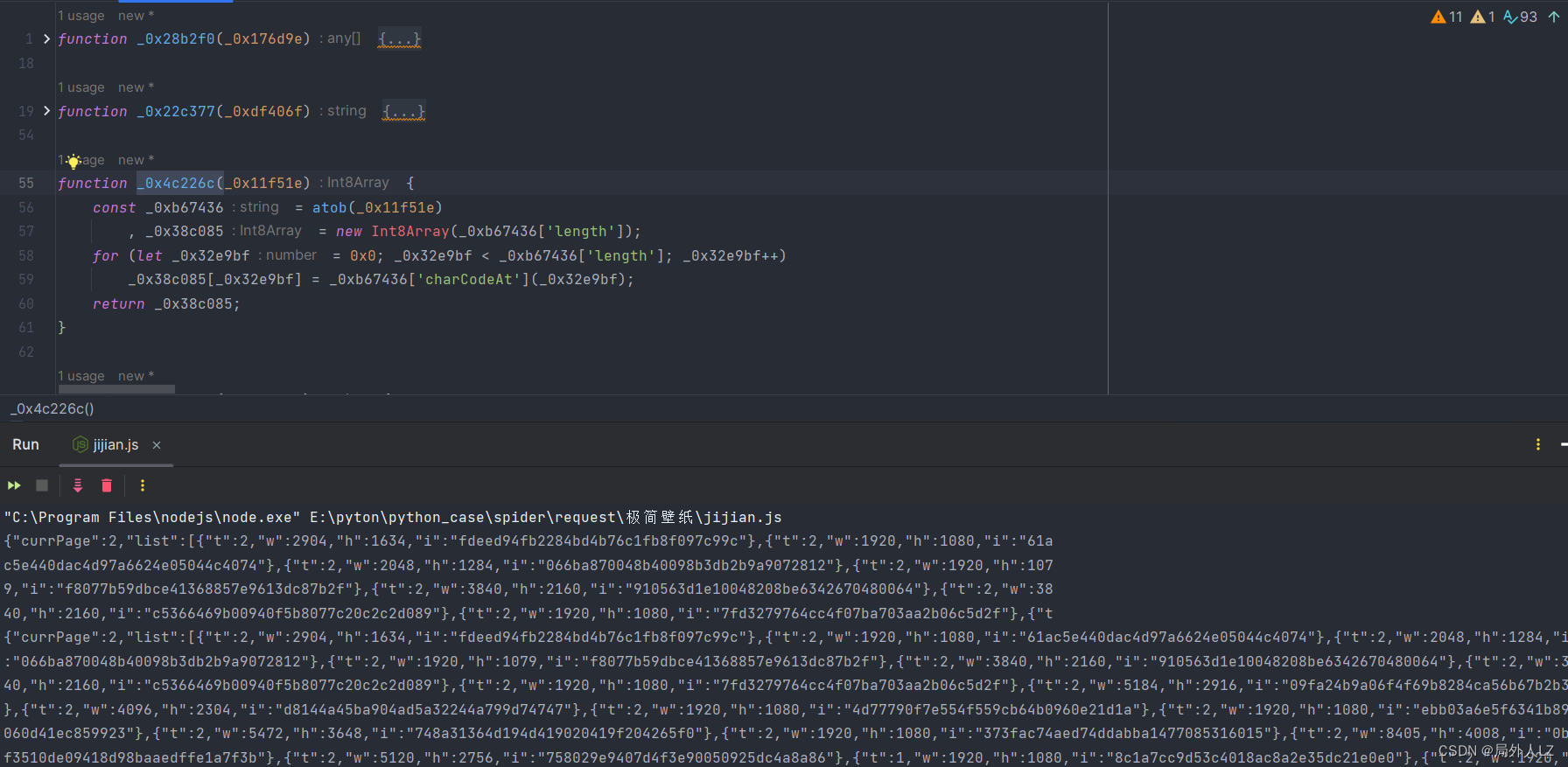Open the 11 warnings inspection indicator

[1447, 17]
